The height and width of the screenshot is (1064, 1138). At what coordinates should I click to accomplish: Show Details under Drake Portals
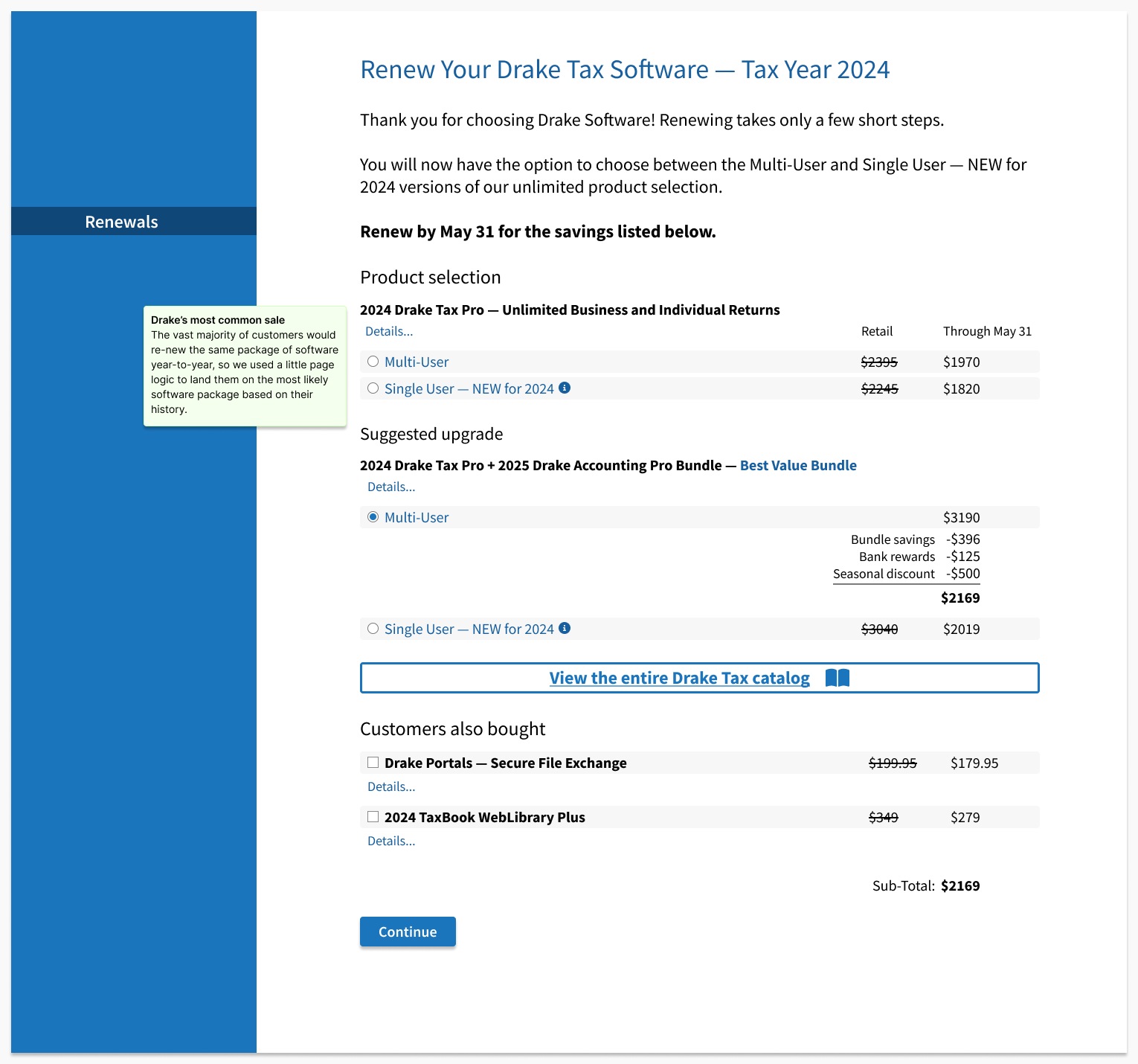391,787
